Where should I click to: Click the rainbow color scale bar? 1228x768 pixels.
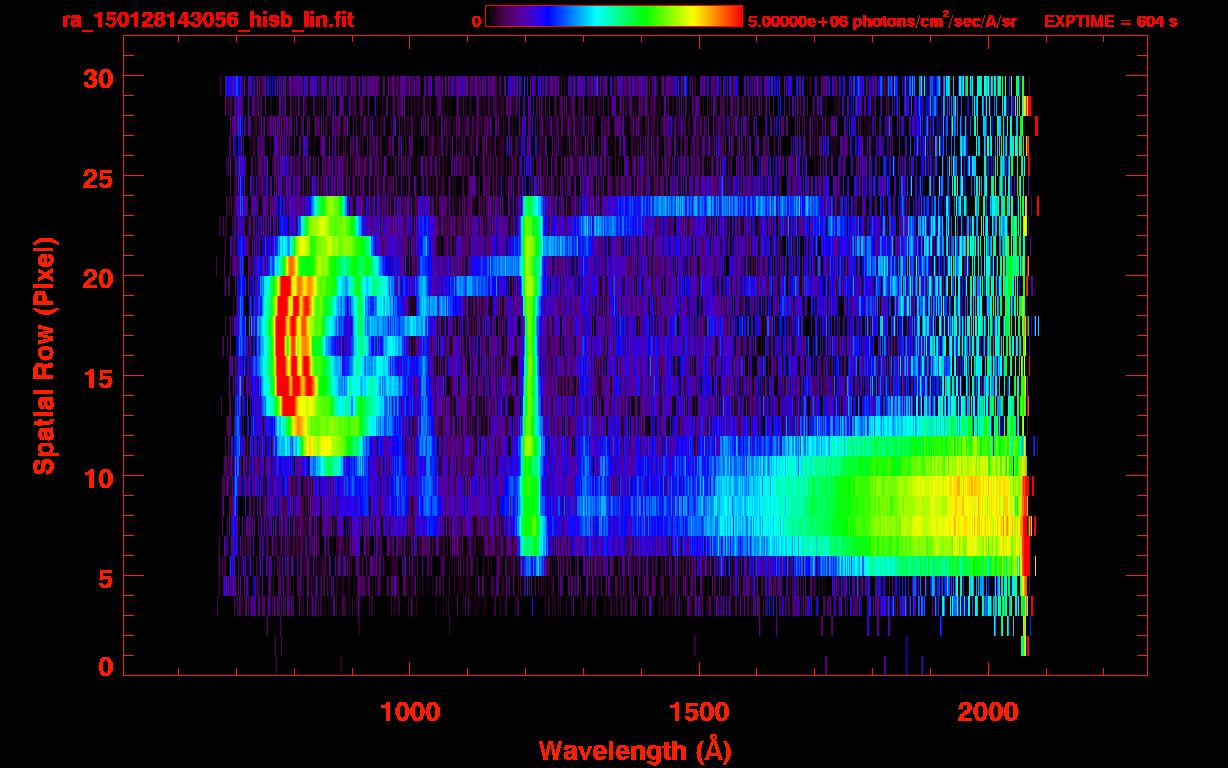point(614,16)
